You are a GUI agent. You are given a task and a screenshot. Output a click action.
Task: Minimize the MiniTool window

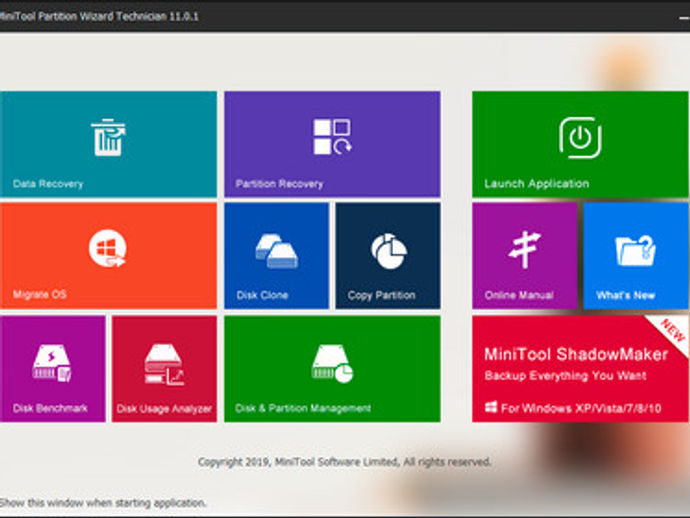[684, 18]
